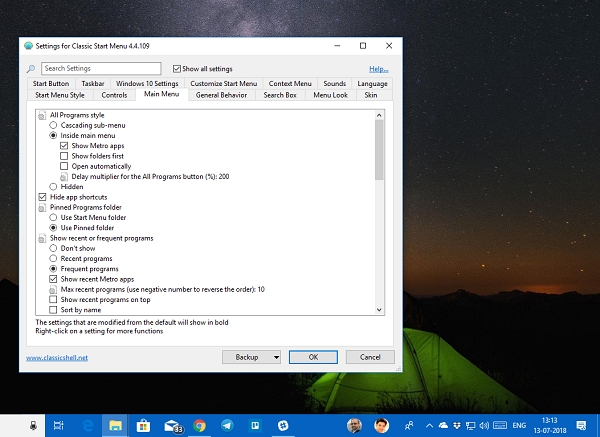Click All Programs style setting icon

(42, 116)
